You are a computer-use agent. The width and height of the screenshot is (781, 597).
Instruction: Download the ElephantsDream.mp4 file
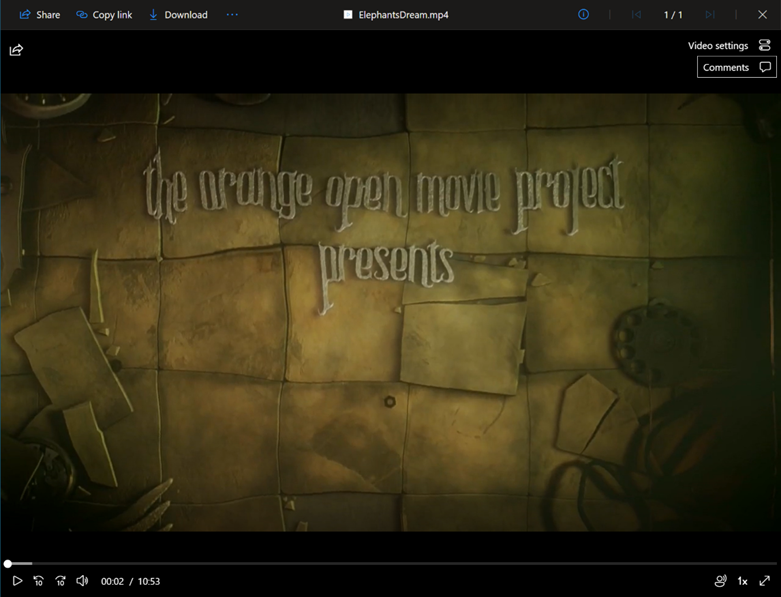[x=178, y=15]
